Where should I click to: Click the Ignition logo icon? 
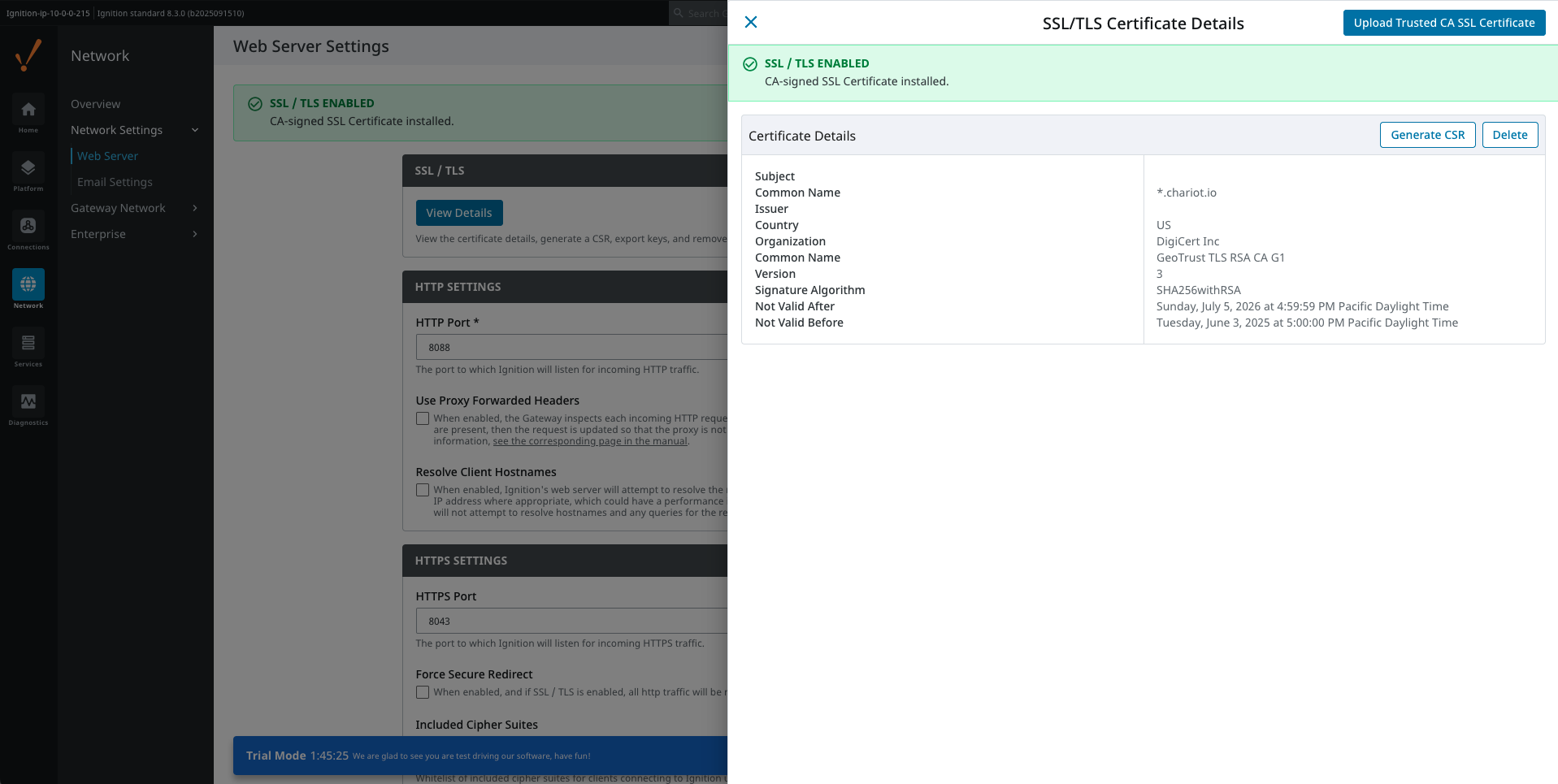pos(28,55)
